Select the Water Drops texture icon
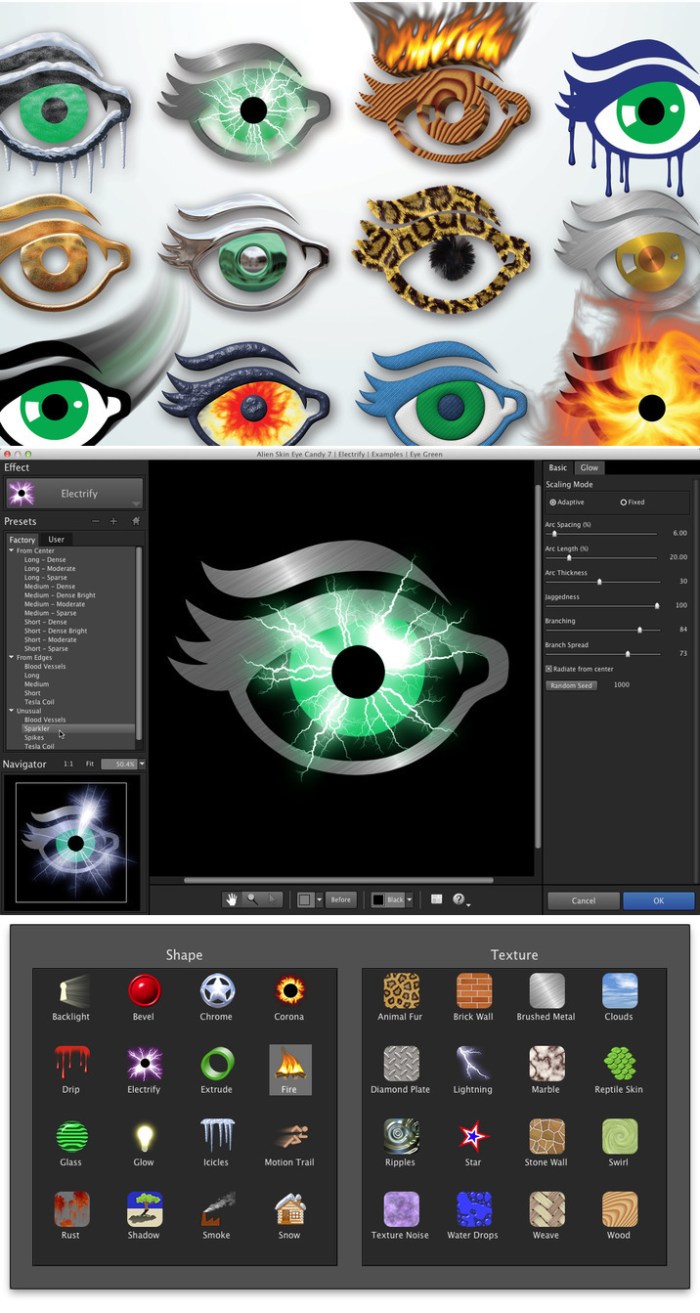 tap(474, 1209)
